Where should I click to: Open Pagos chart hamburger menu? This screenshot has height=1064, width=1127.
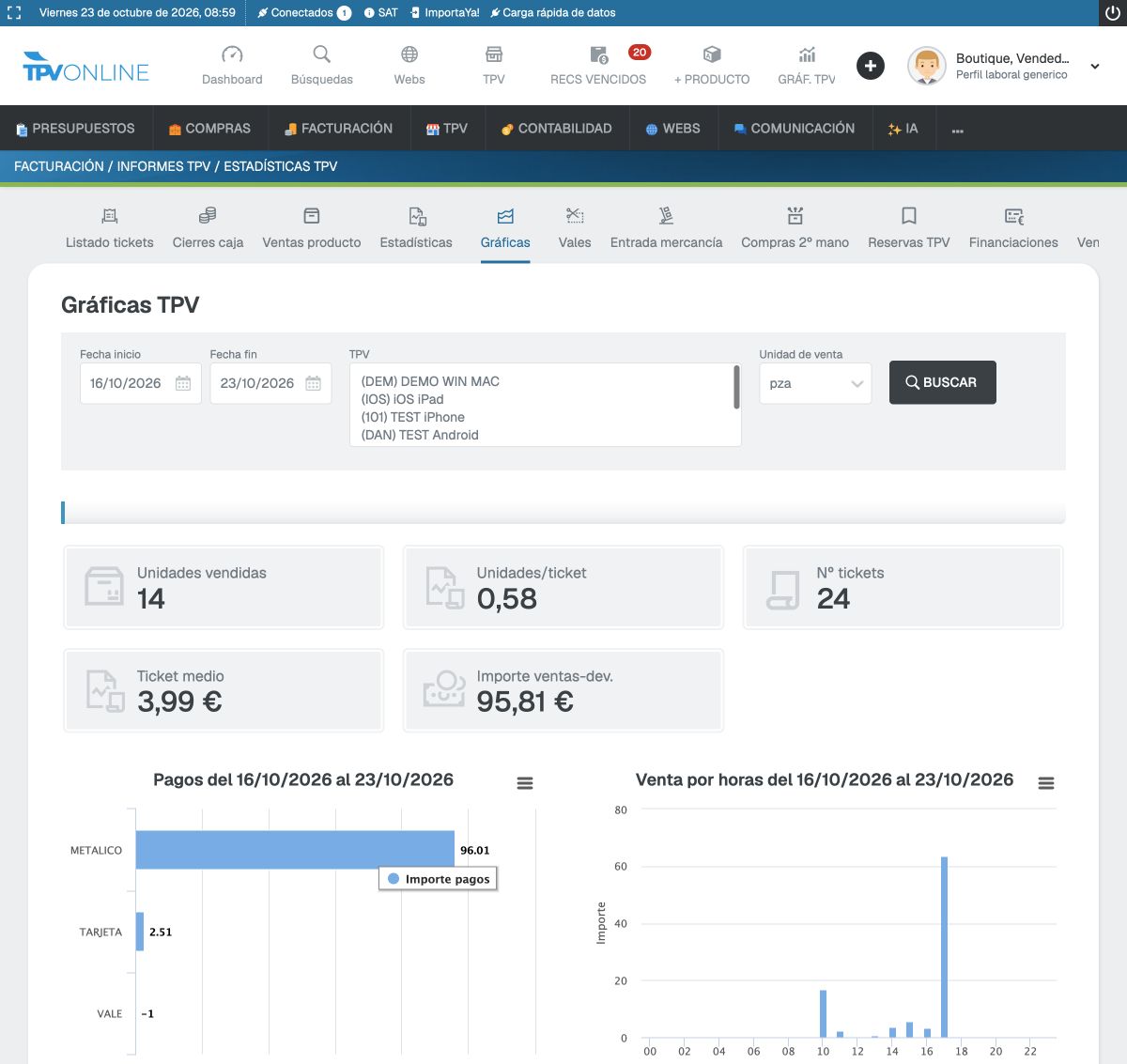525,783
